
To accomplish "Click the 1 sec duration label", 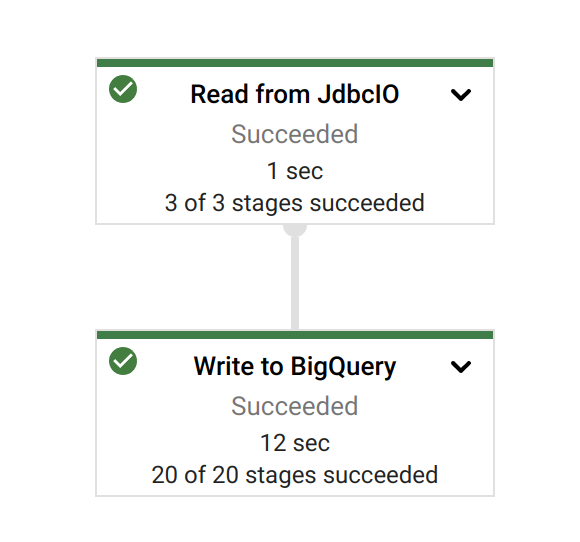I will [x=295, y=171].
